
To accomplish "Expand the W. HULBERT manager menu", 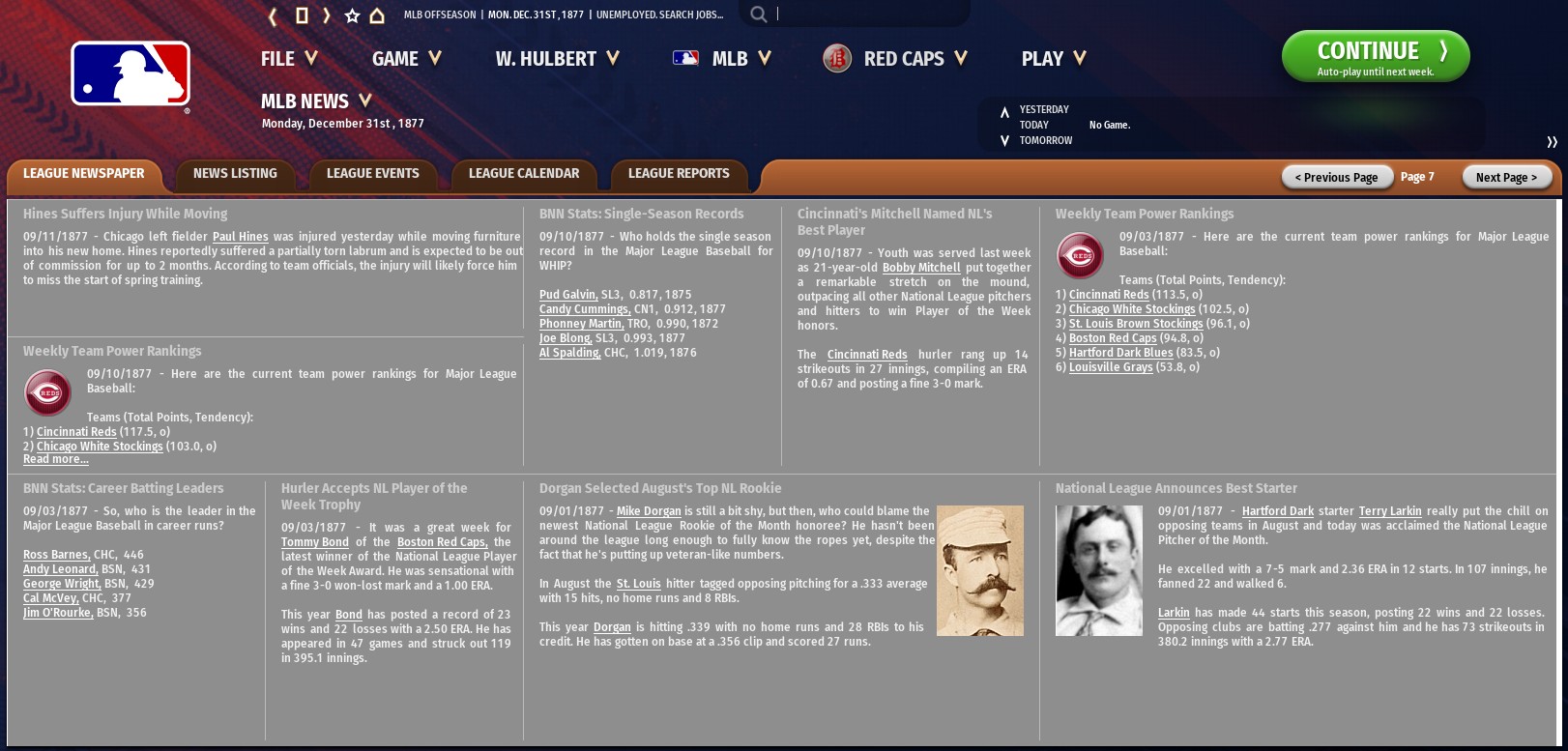I will [557, 59].
